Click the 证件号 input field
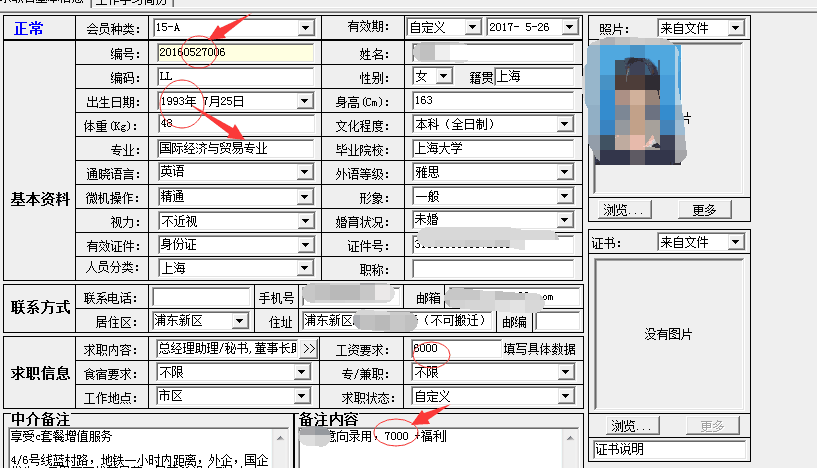817x468 pixels. (493, 244)
